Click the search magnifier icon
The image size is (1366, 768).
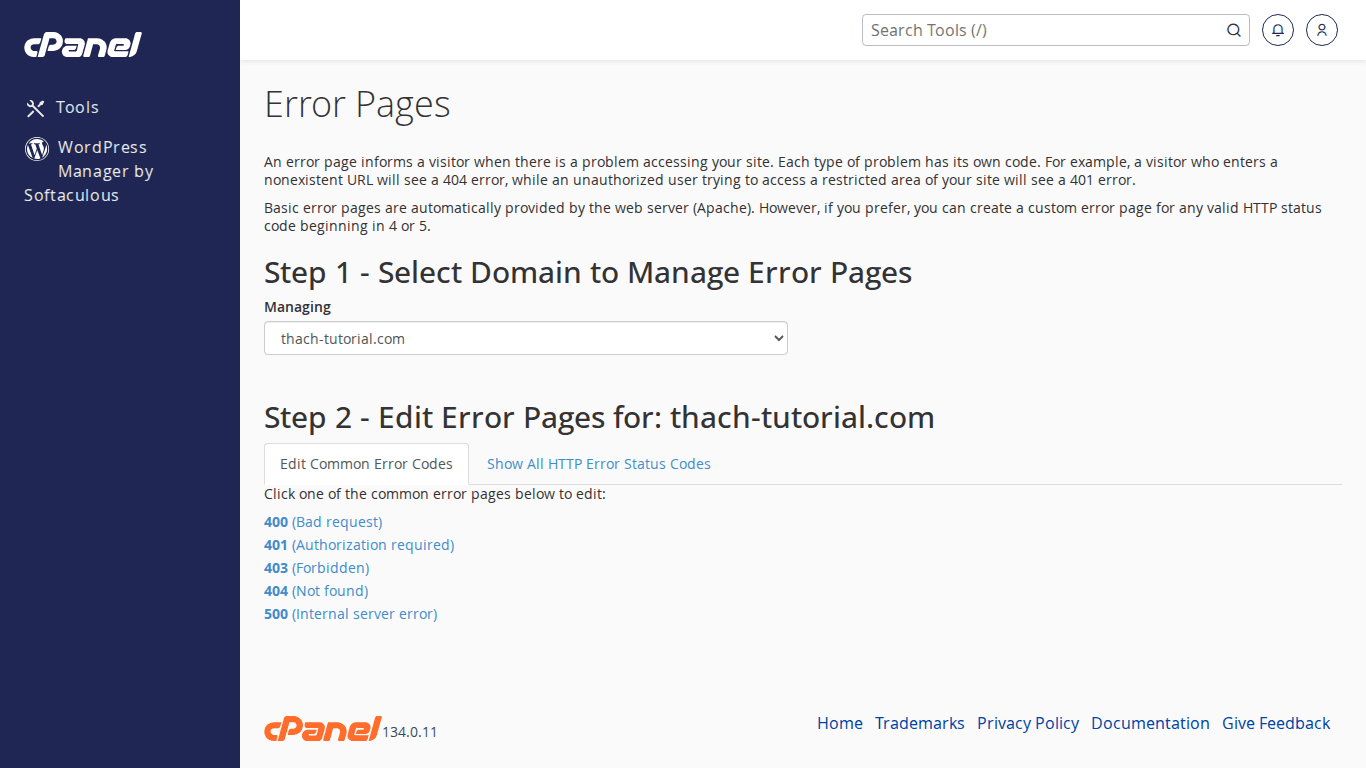[1234, 30]
